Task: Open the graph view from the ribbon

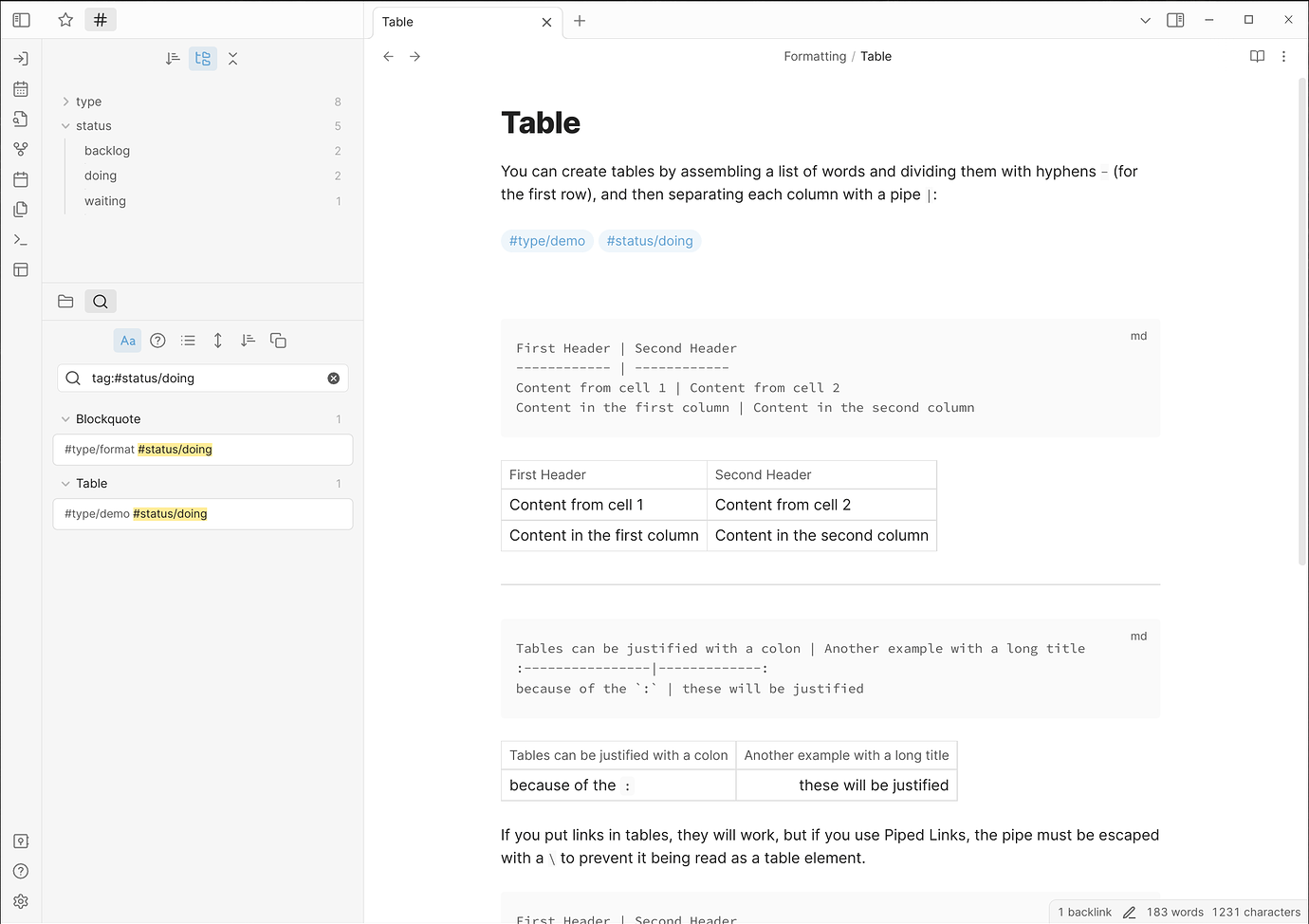Action: pos(21,149)
